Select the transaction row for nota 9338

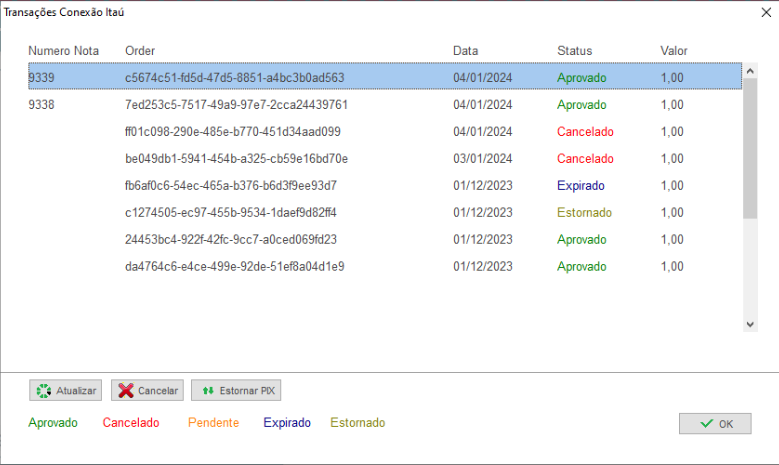(235, 104)
